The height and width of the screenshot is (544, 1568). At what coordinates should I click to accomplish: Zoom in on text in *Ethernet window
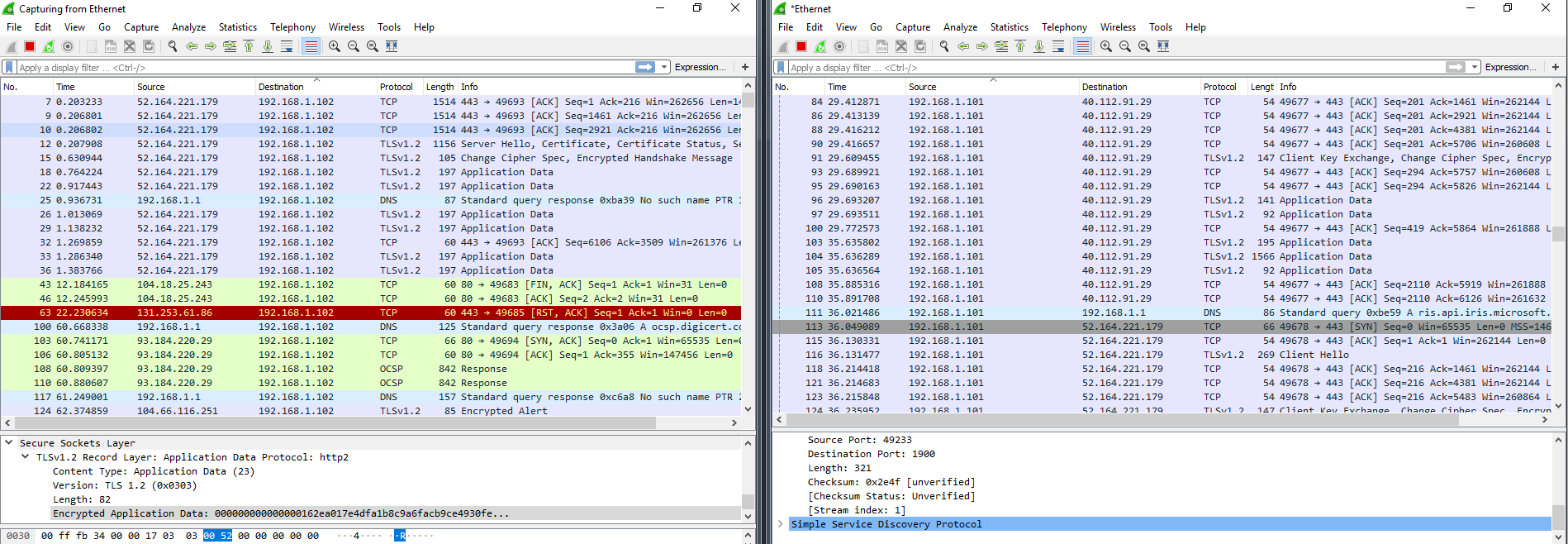pos(1106,46)
